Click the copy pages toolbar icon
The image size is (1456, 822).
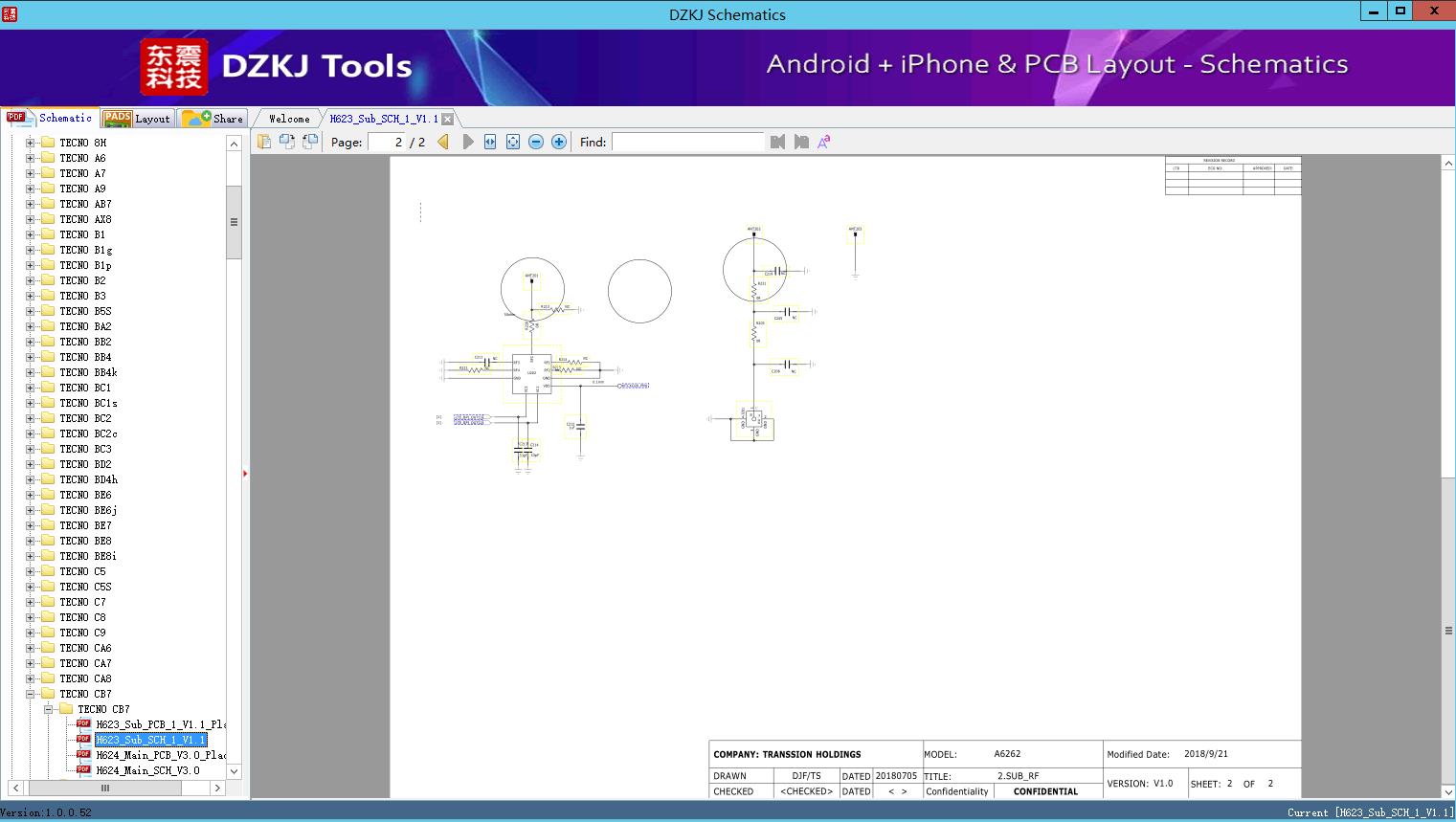click(x=264, y=142)
